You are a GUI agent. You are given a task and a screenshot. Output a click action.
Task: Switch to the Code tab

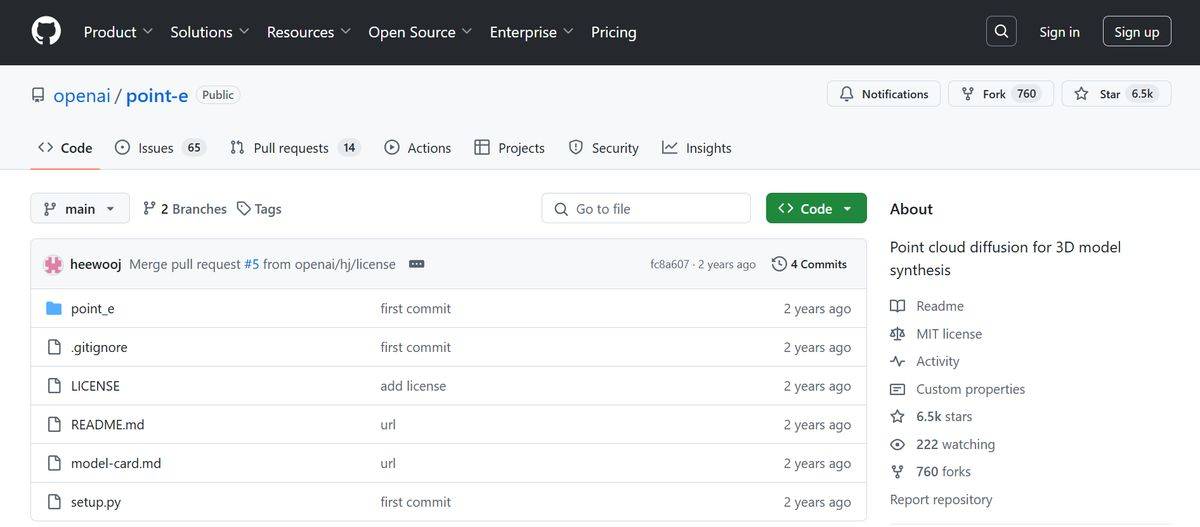click(x=65, y=148)
